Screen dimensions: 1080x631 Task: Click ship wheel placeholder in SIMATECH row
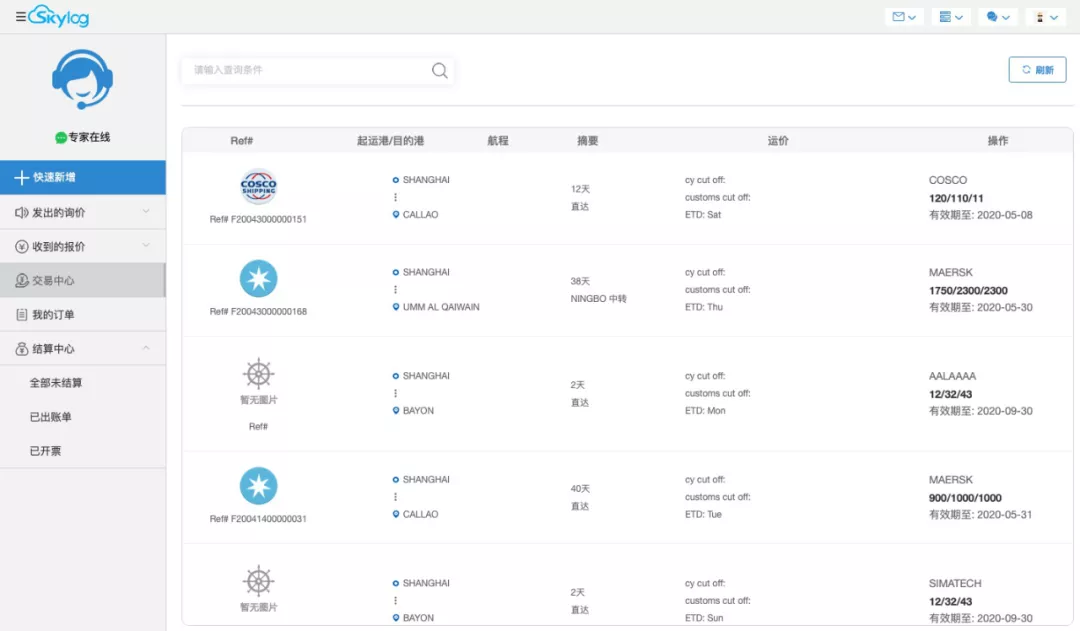(x=258, y=581)
